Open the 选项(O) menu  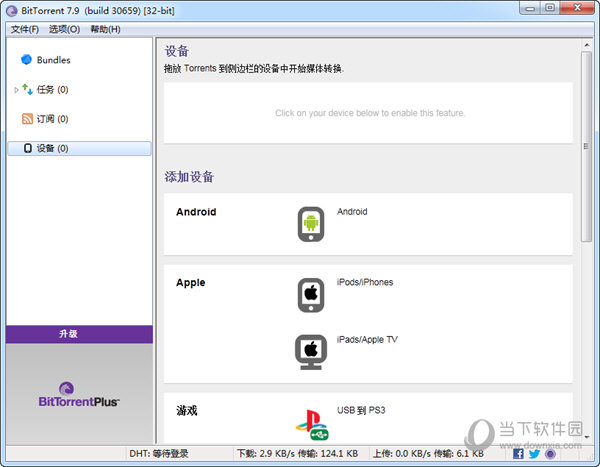(x=64, y=29)
